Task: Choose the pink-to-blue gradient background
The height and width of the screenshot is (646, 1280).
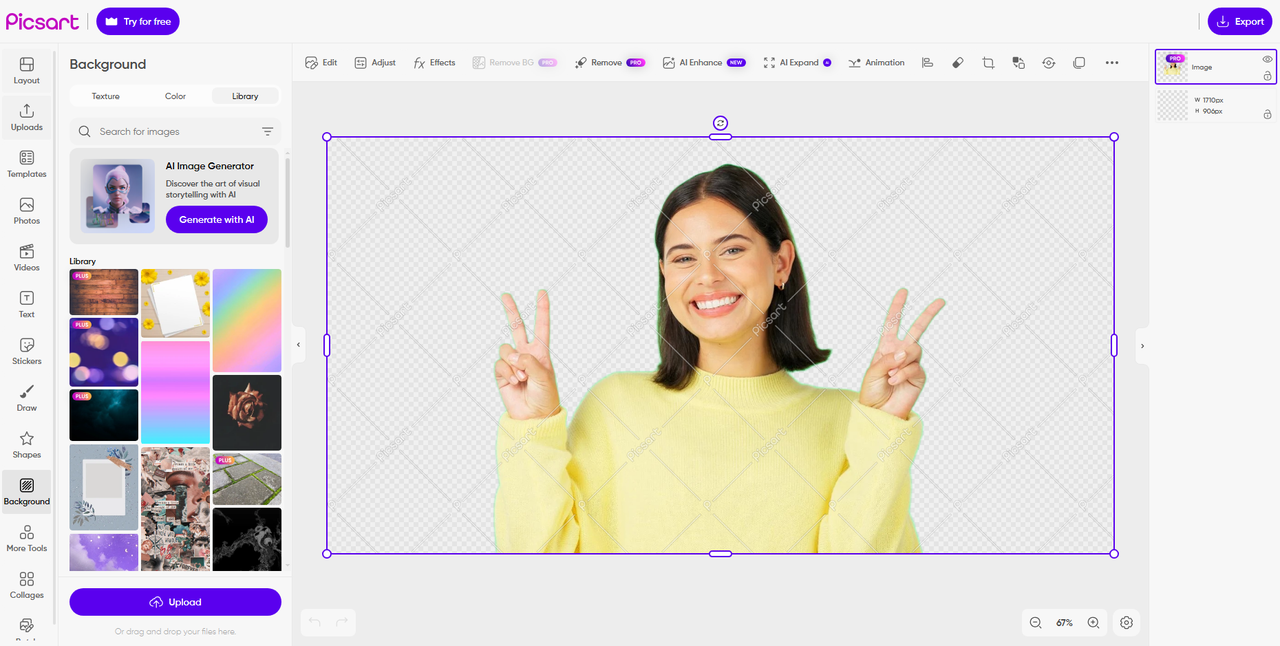Action: [175, 392]
